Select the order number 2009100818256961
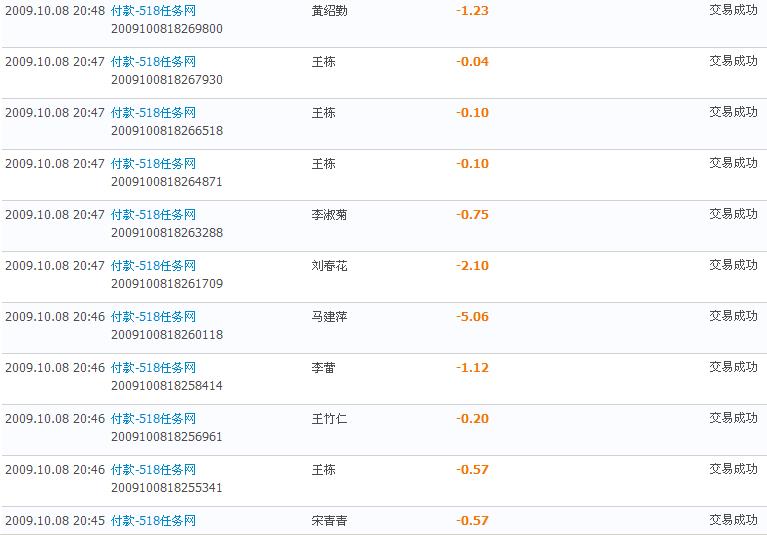This screenshot has width=767, height=535. pyautogui.click(x=166, y=437)
